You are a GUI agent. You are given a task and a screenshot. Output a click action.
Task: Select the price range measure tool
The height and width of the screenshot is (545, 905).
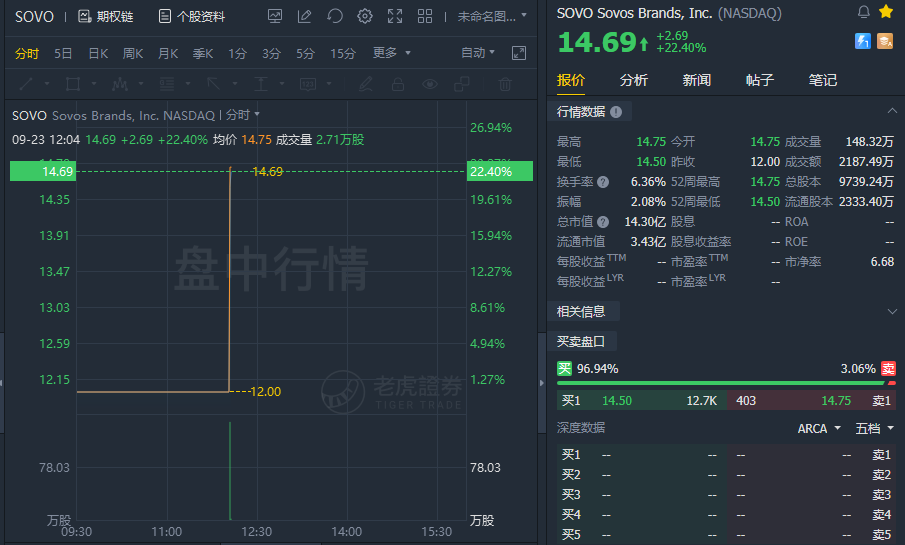261,84
